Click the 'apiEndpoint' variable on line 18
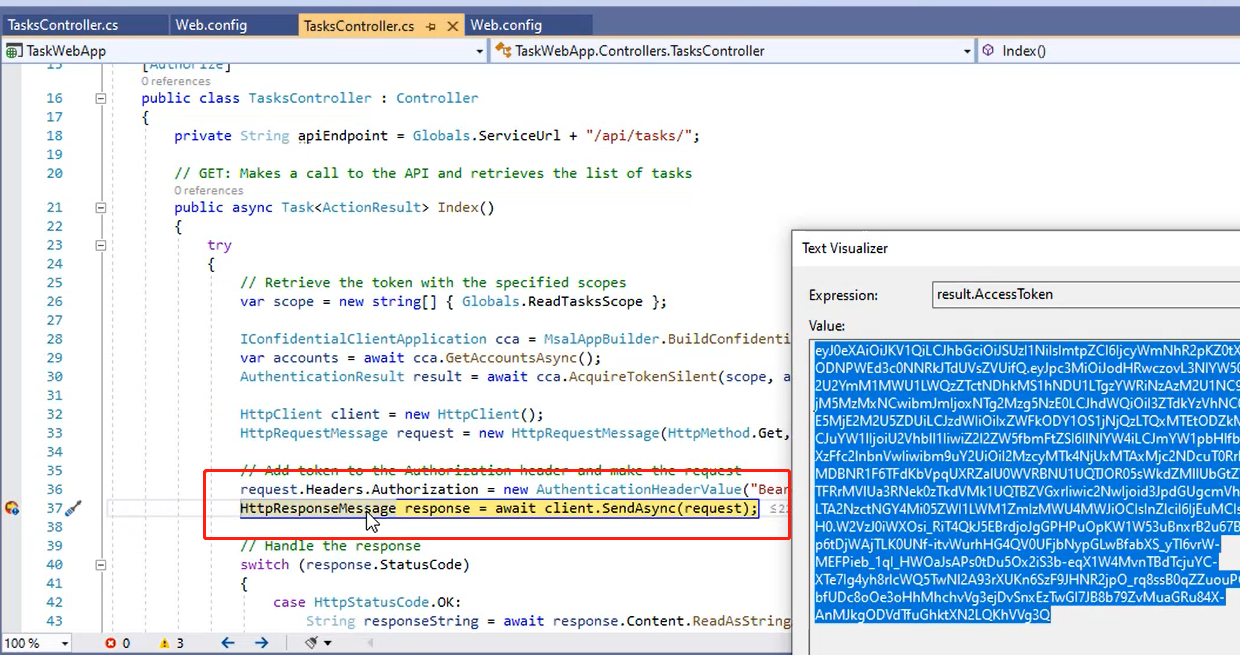Screen dimensions: 1240x655 click(343, 136)
